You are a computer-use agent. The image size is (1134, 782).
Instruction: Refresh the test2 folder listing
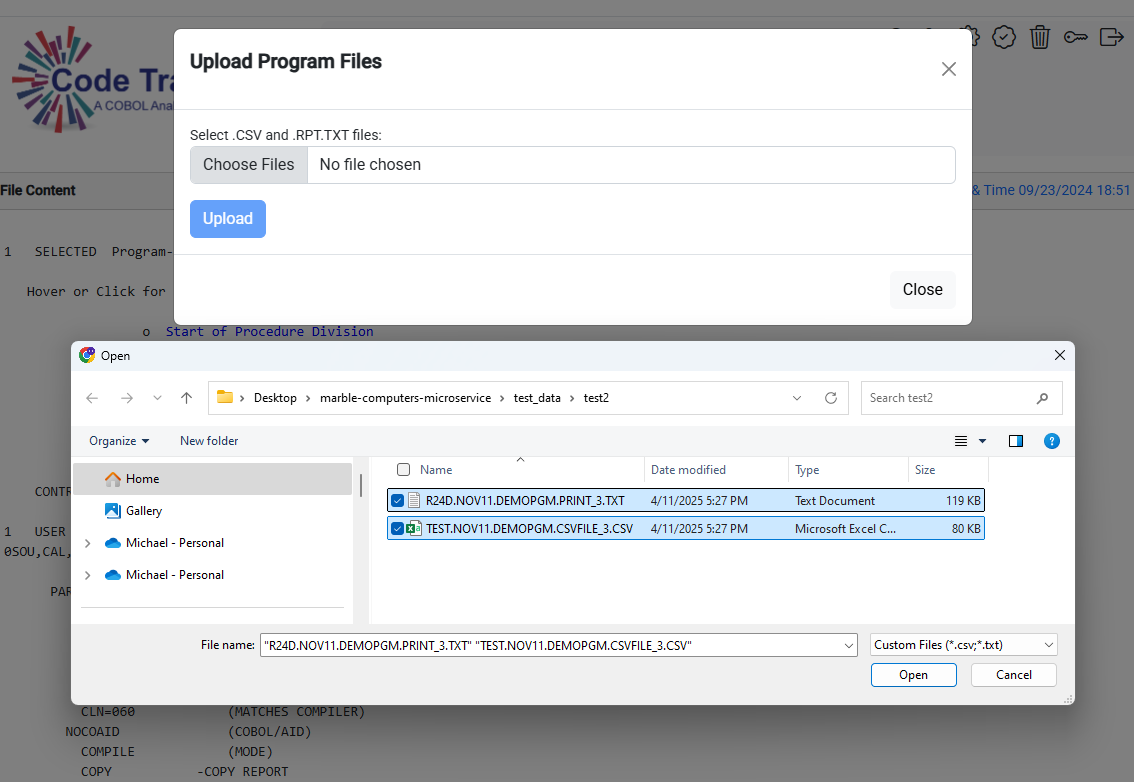coord(830,398)
